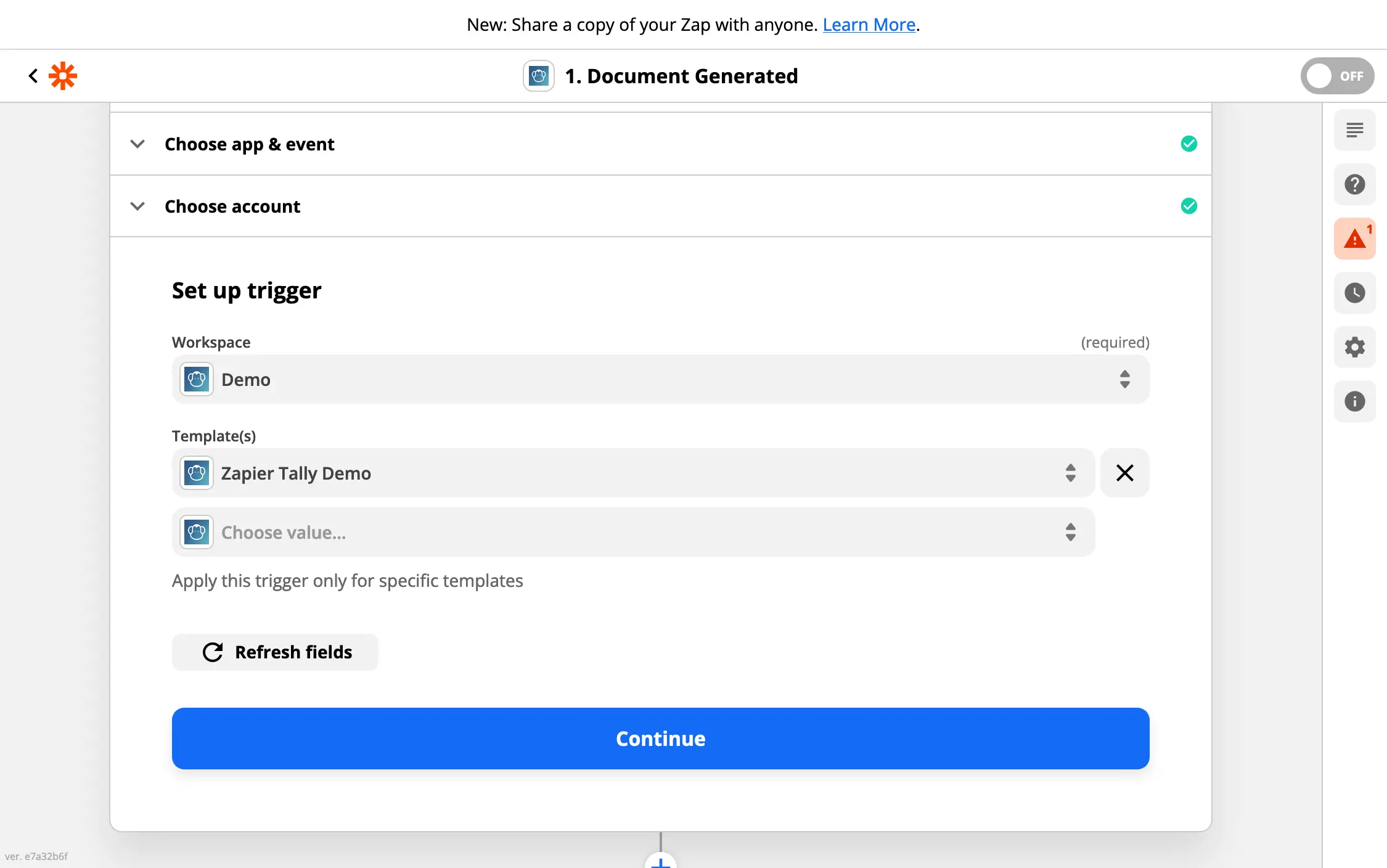The height and width of the screenshot is (868, 1387).
Task: Open the help panel in the sidebar
Action: [x=1354, y=184]
